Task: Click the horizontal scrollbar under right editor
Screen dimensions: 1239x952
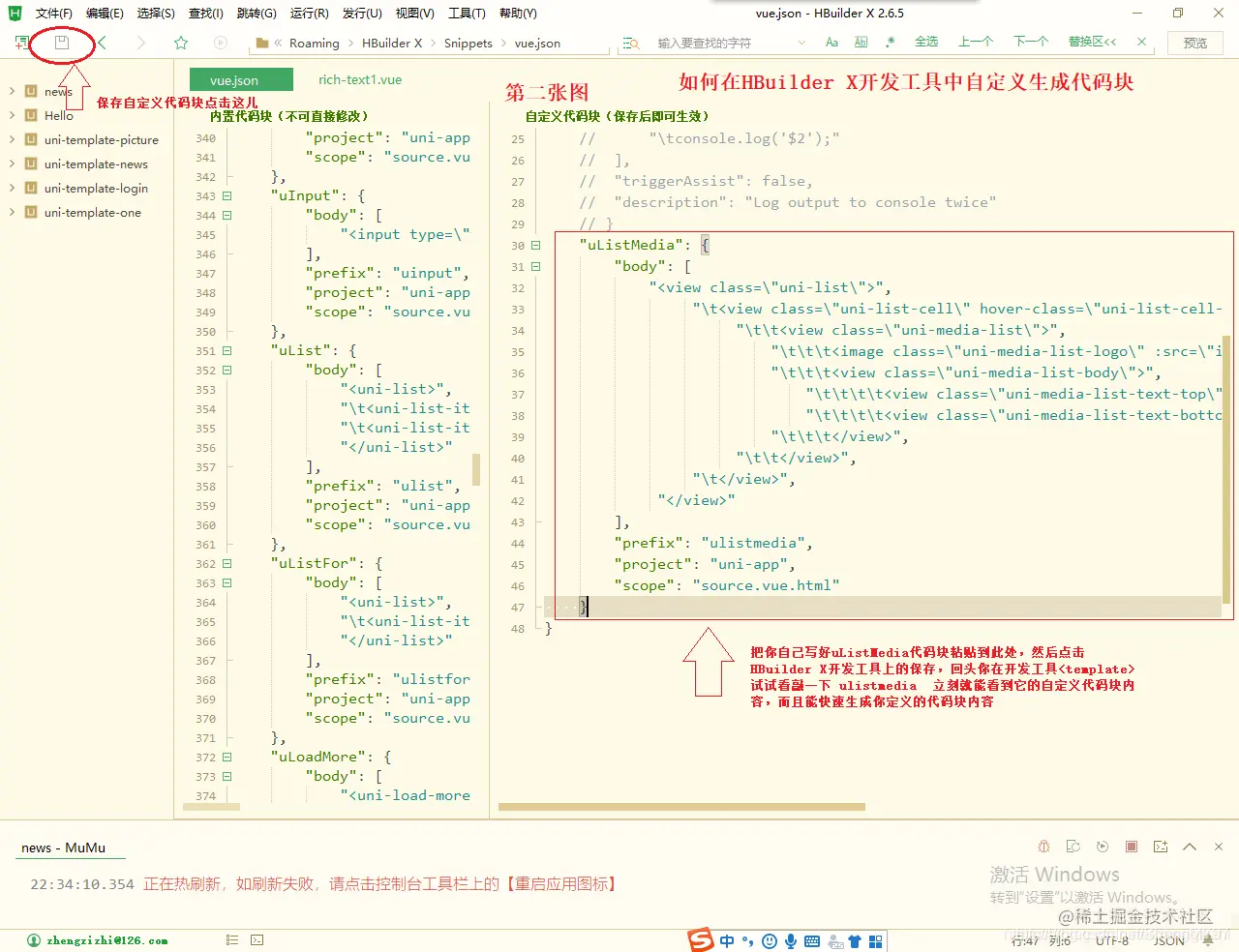Action: pos(681,807)
